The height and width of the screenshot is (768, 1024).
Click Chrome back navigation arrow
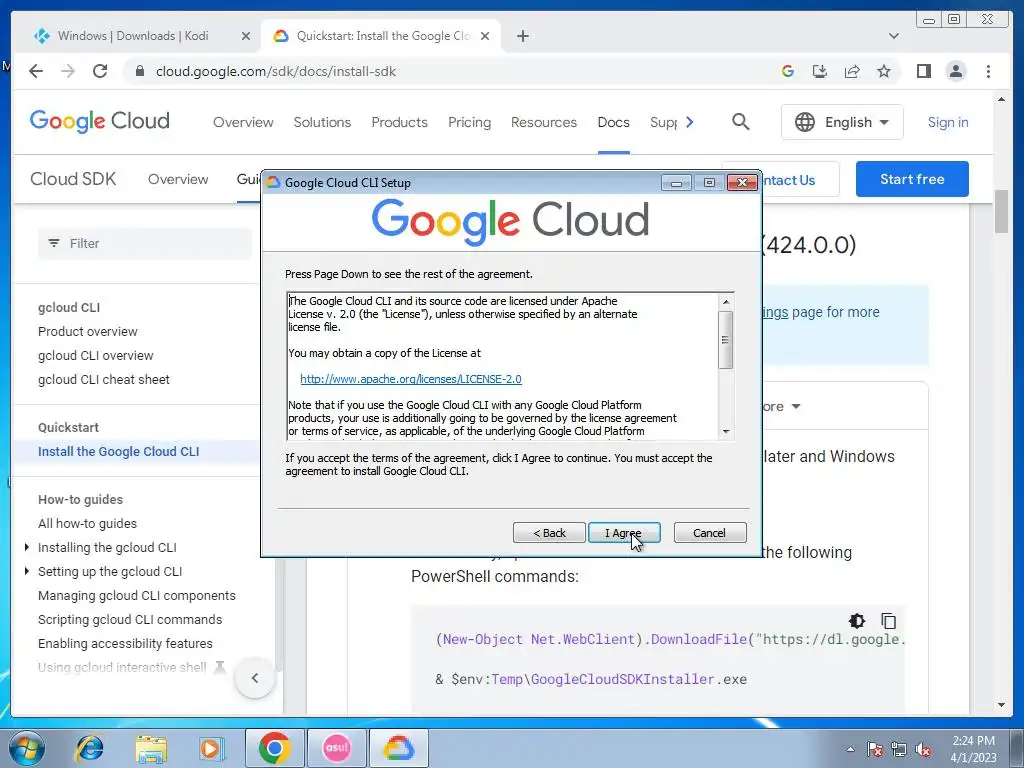pyautogui.click(x=36, y=71)
